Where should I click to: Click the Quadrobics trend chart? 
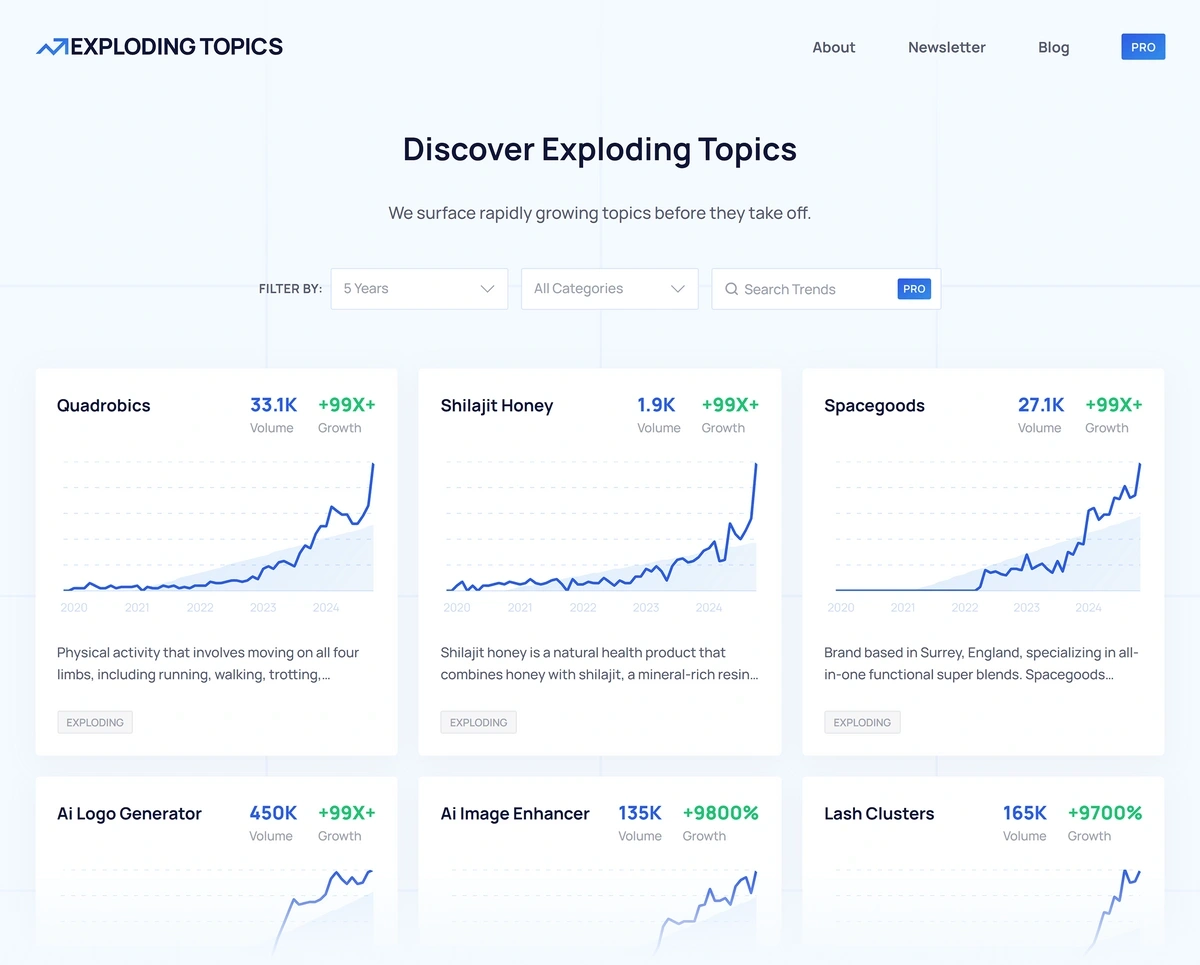coord(217,527)
